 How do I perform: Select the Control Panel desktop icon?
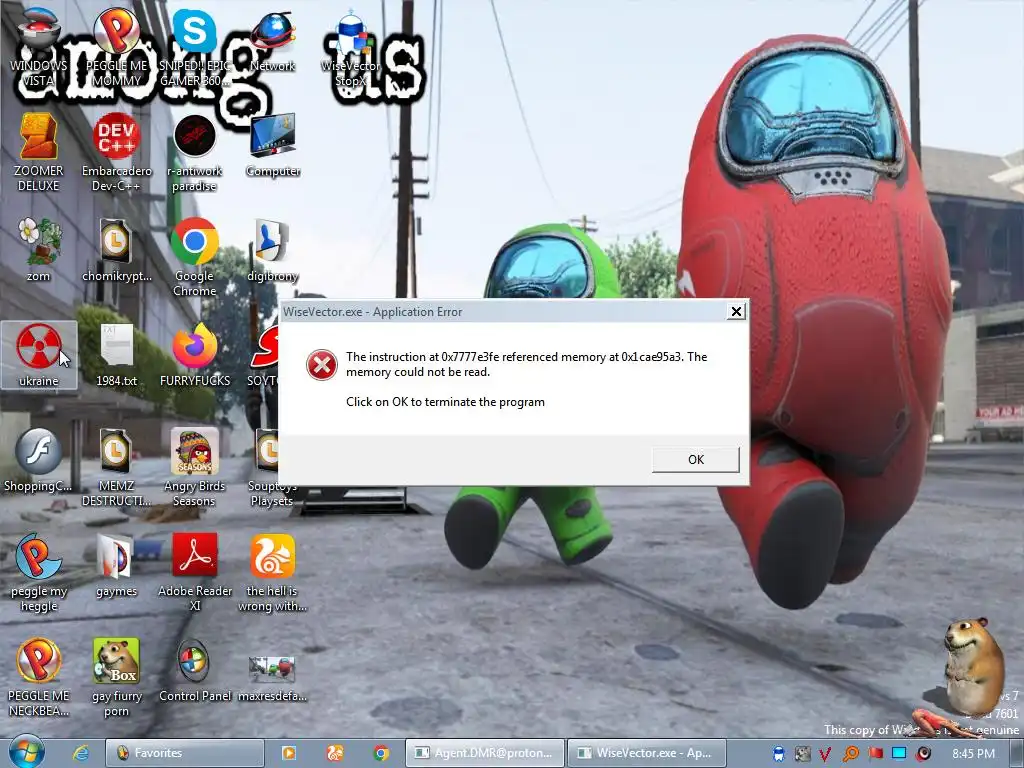195,670
